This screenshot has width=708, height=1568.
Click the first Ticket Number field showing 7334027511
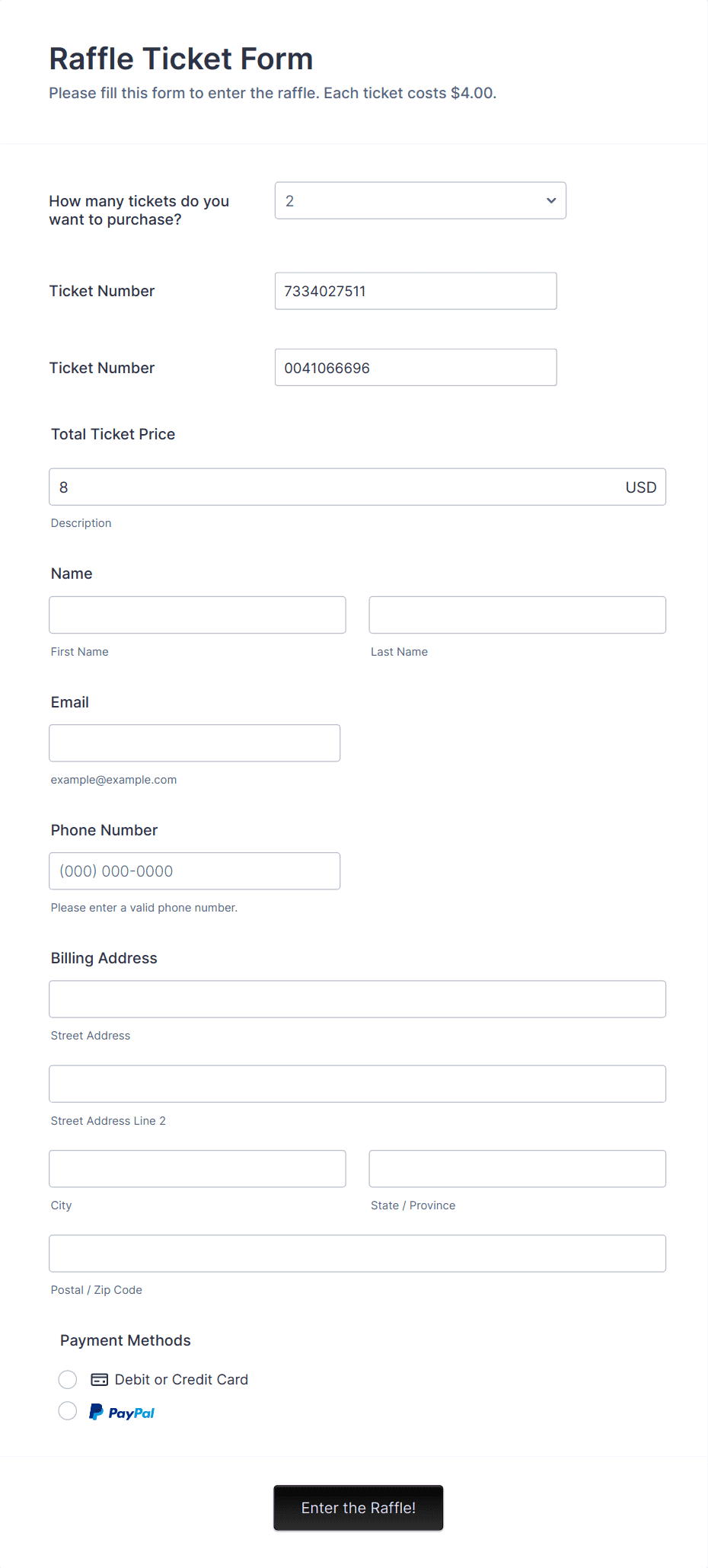coord(415,291)
